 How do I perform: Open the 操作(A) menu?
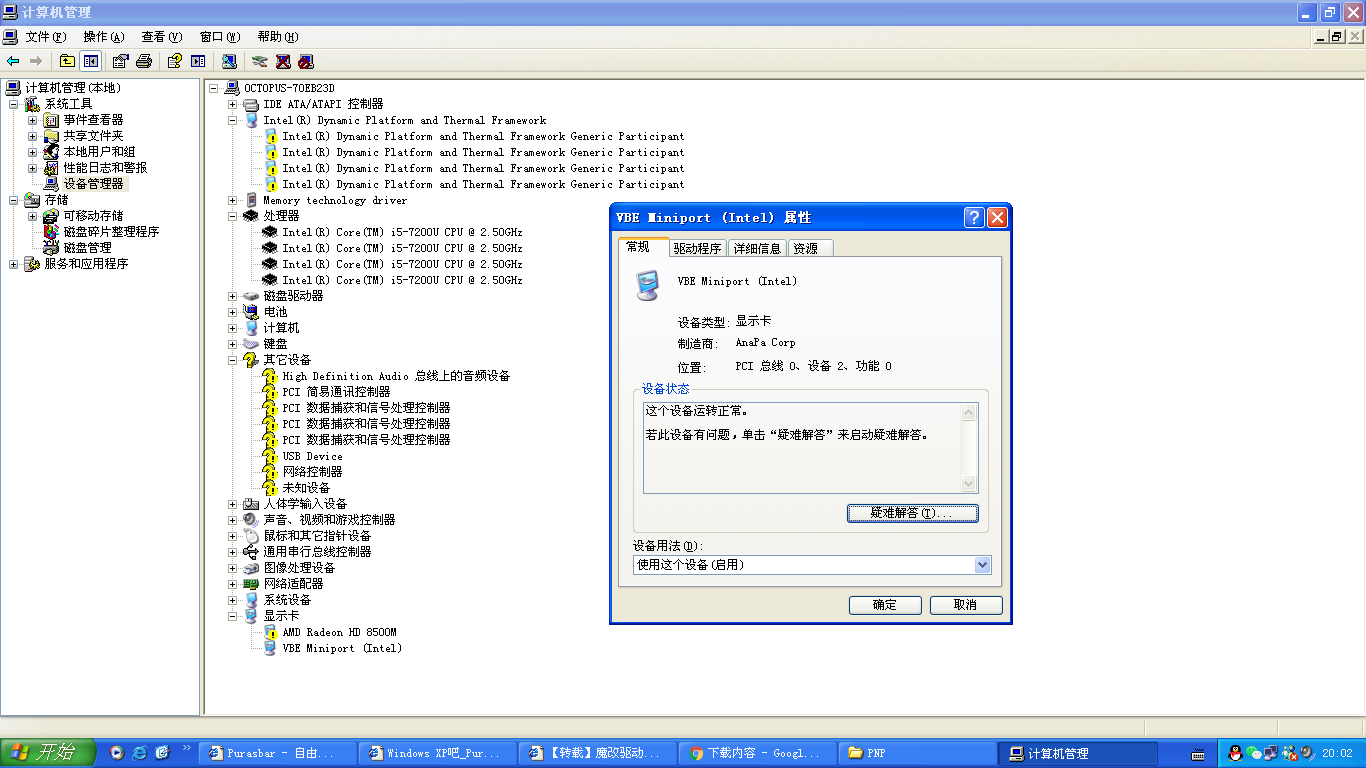coord(103,37)
